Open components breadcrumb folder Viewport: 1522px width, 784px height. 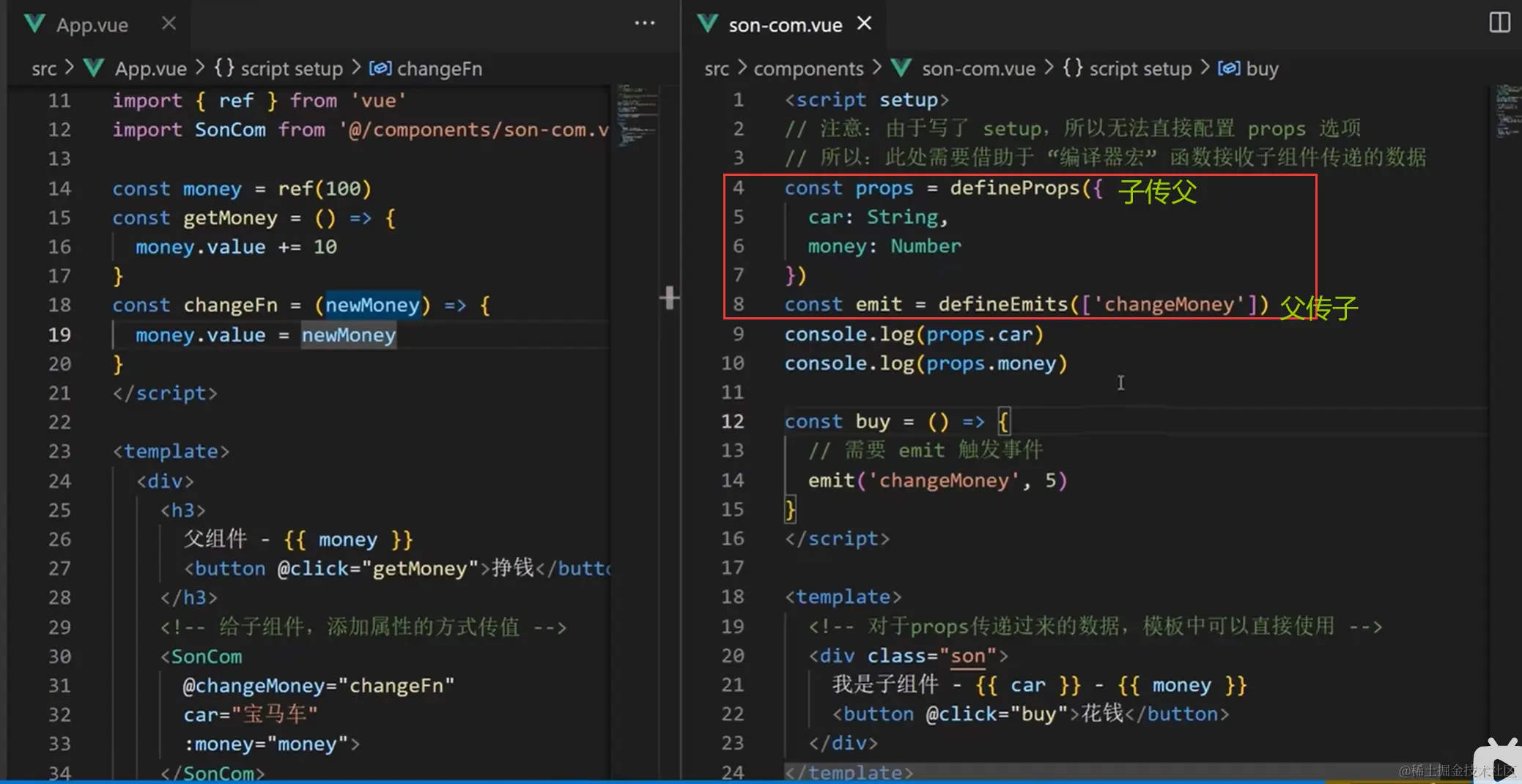[x=808, y=69]
